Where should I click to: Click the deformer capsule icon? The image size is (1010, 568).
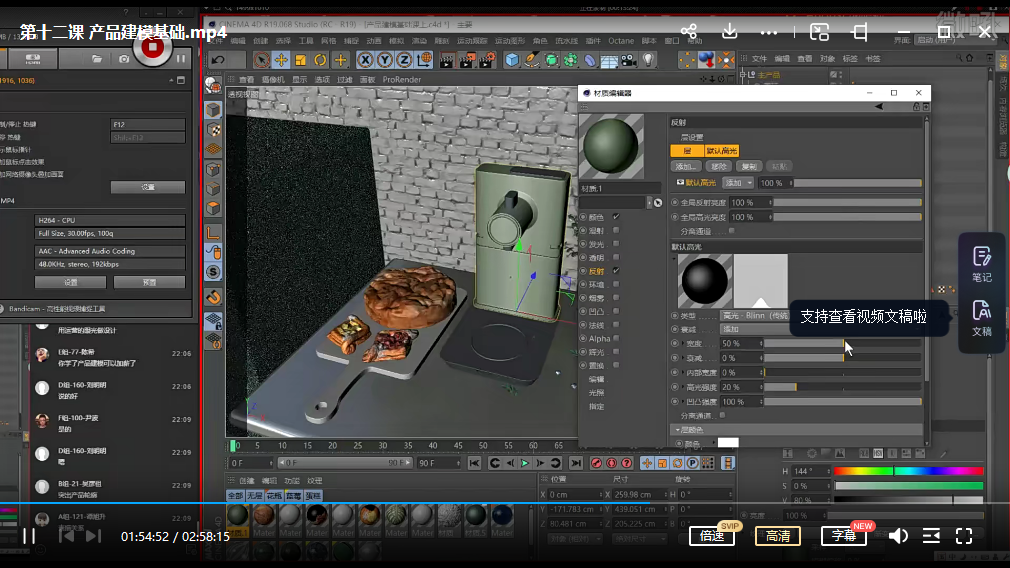[590, 61]
